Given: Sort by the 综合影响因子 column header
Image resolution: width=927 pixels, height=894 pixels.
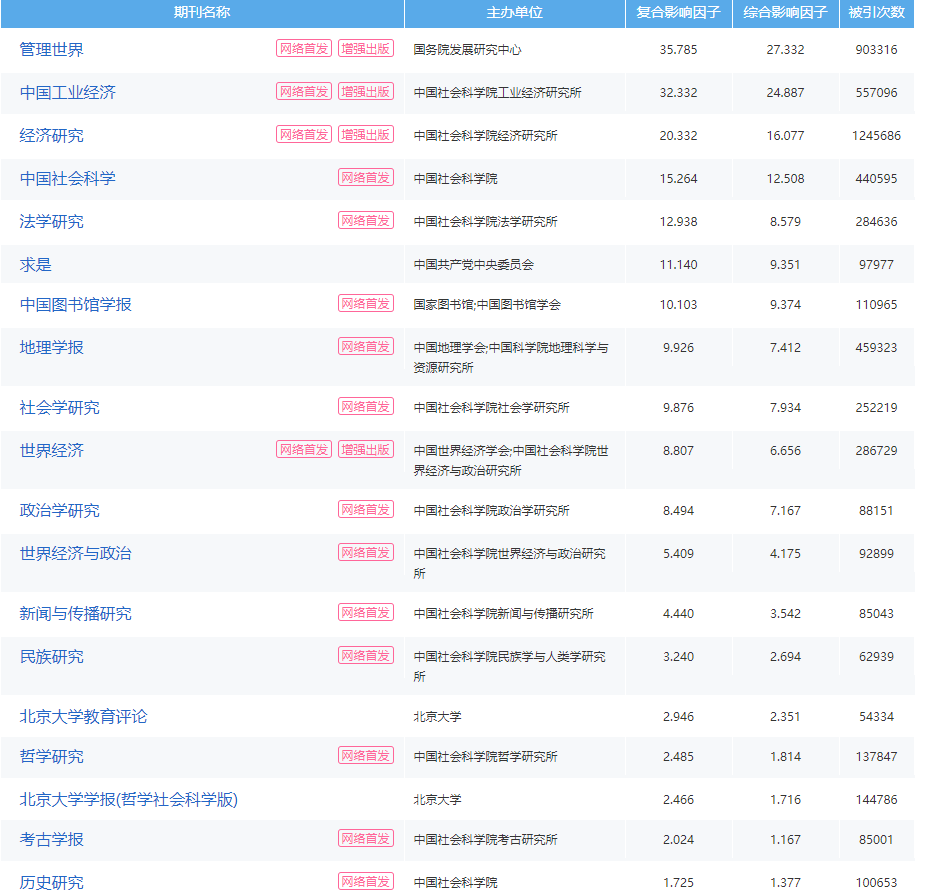Looking at the screenshot, I should tap(781, 13).
